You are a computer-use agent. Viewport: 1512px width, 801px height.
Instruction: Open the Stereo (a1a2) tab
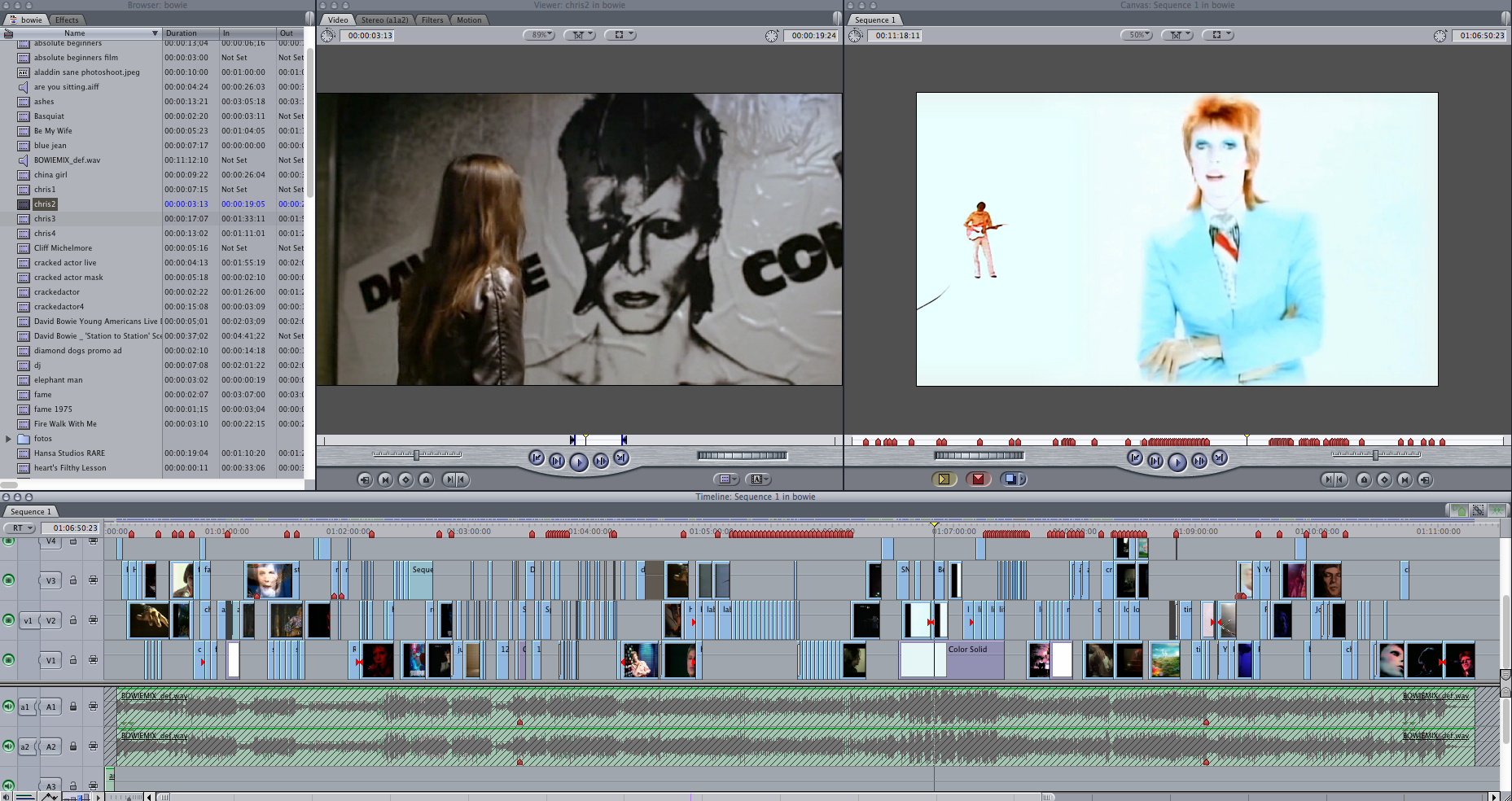click(x=384, y=20)
